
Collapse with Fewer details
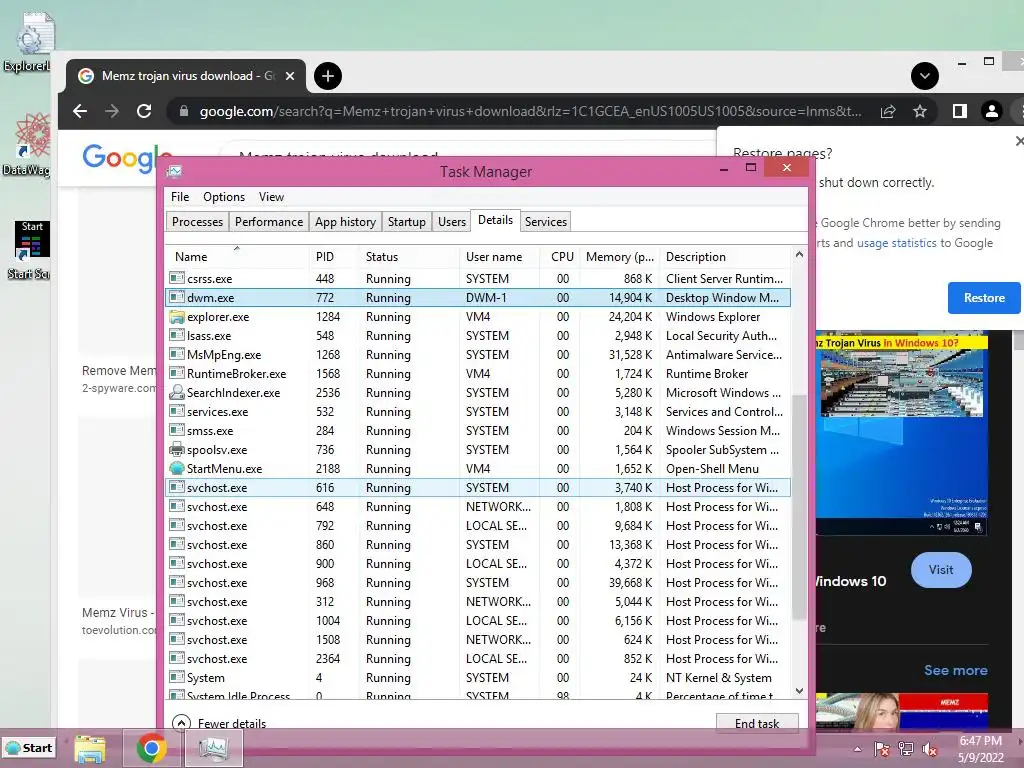(x=219, y=723)
